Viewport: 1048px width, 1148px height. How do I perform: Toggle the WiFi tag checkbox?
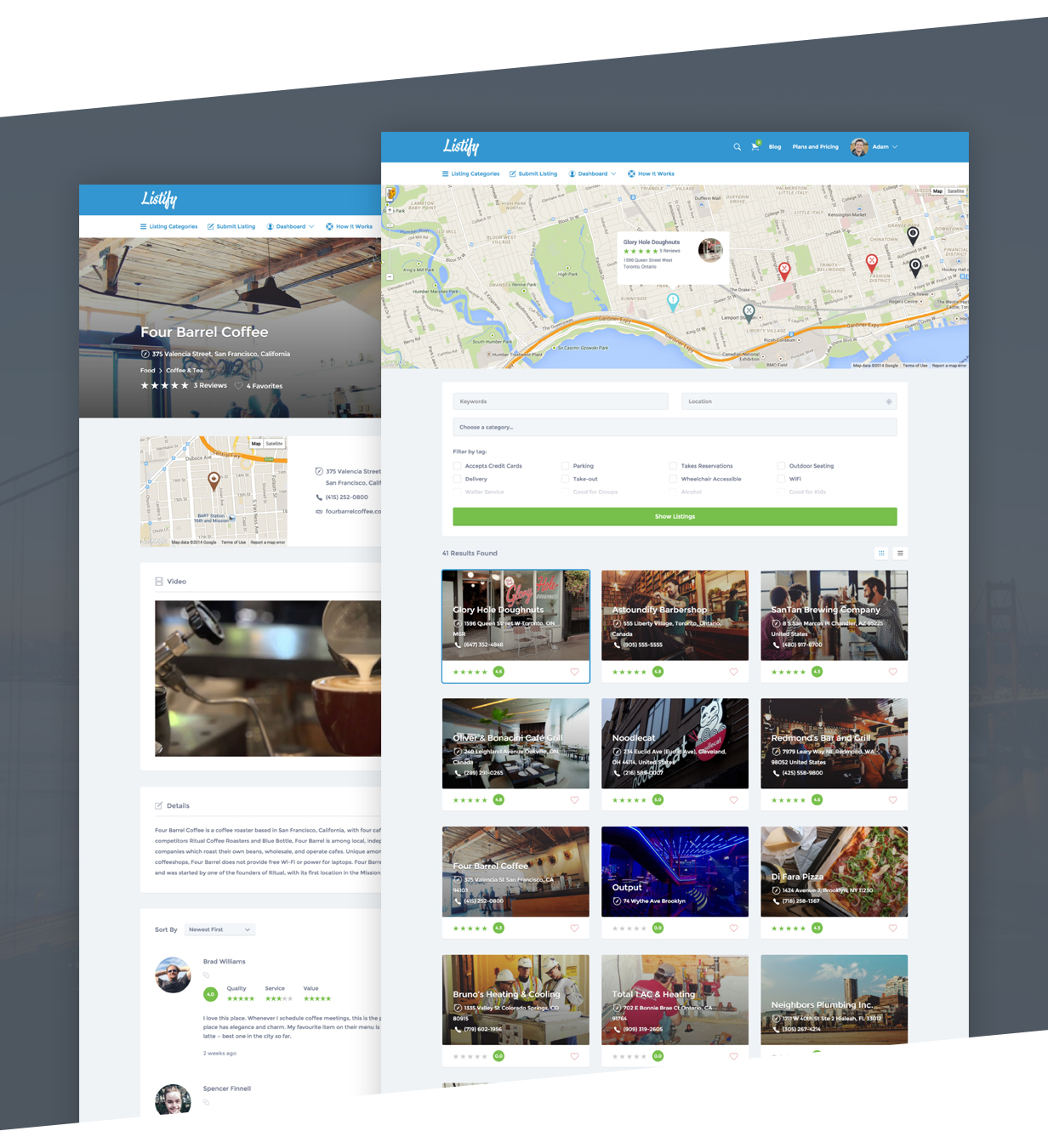point(781,480)
